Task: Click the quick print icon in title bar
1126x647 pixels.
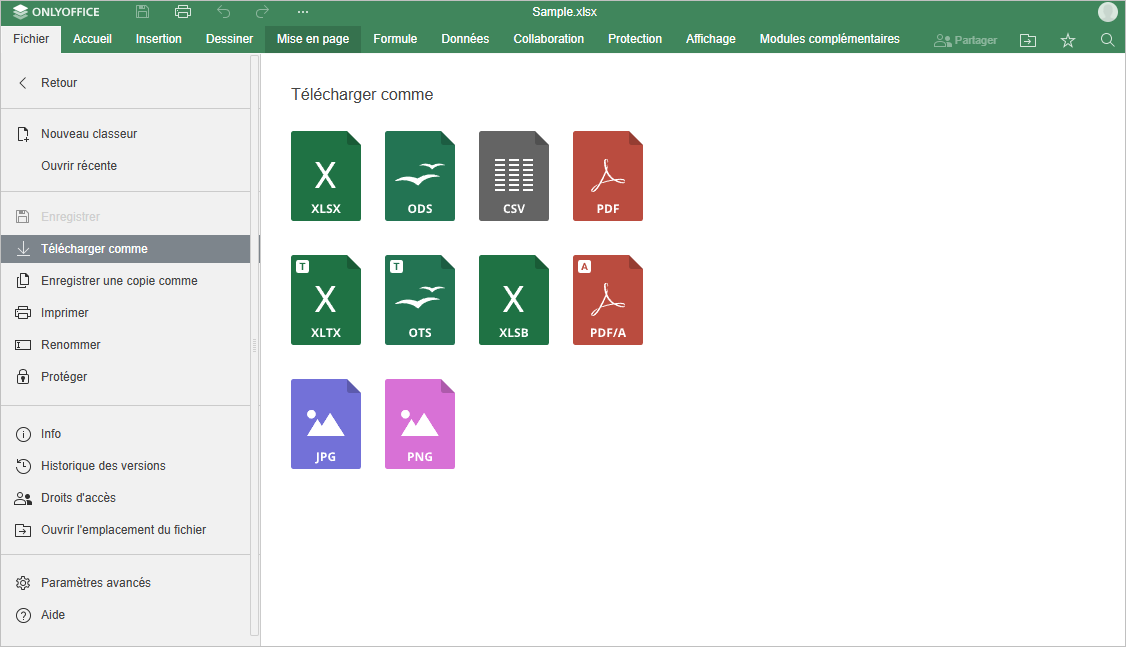Action: pyautogui.click(x=183, y=12)
